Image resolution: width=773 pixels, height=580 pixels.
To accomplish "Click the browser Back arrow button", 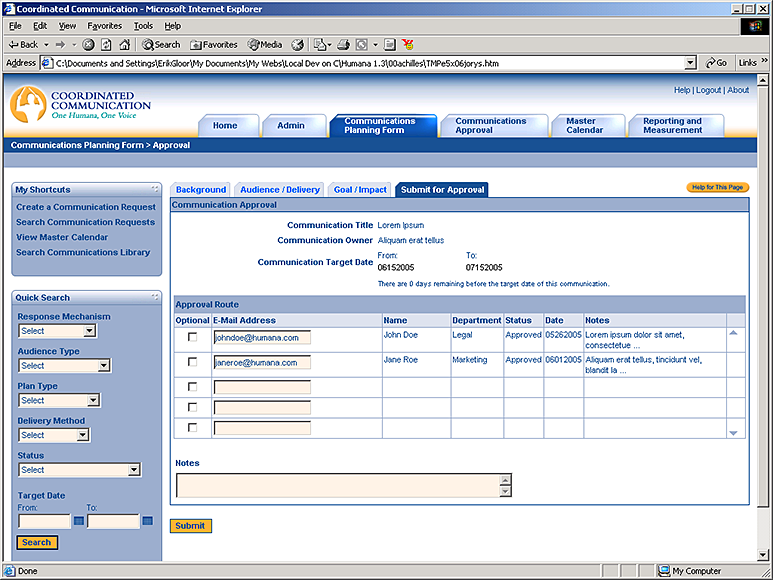I will coord(23,45).
